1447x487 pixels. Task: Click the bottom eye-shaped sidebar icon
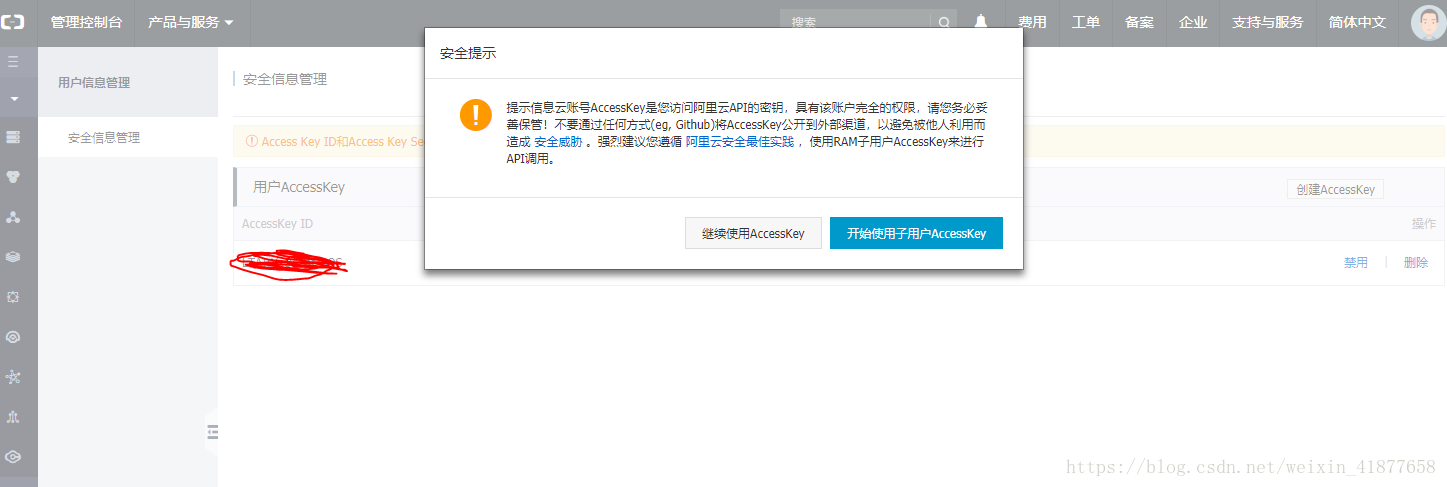pos(13,456)
